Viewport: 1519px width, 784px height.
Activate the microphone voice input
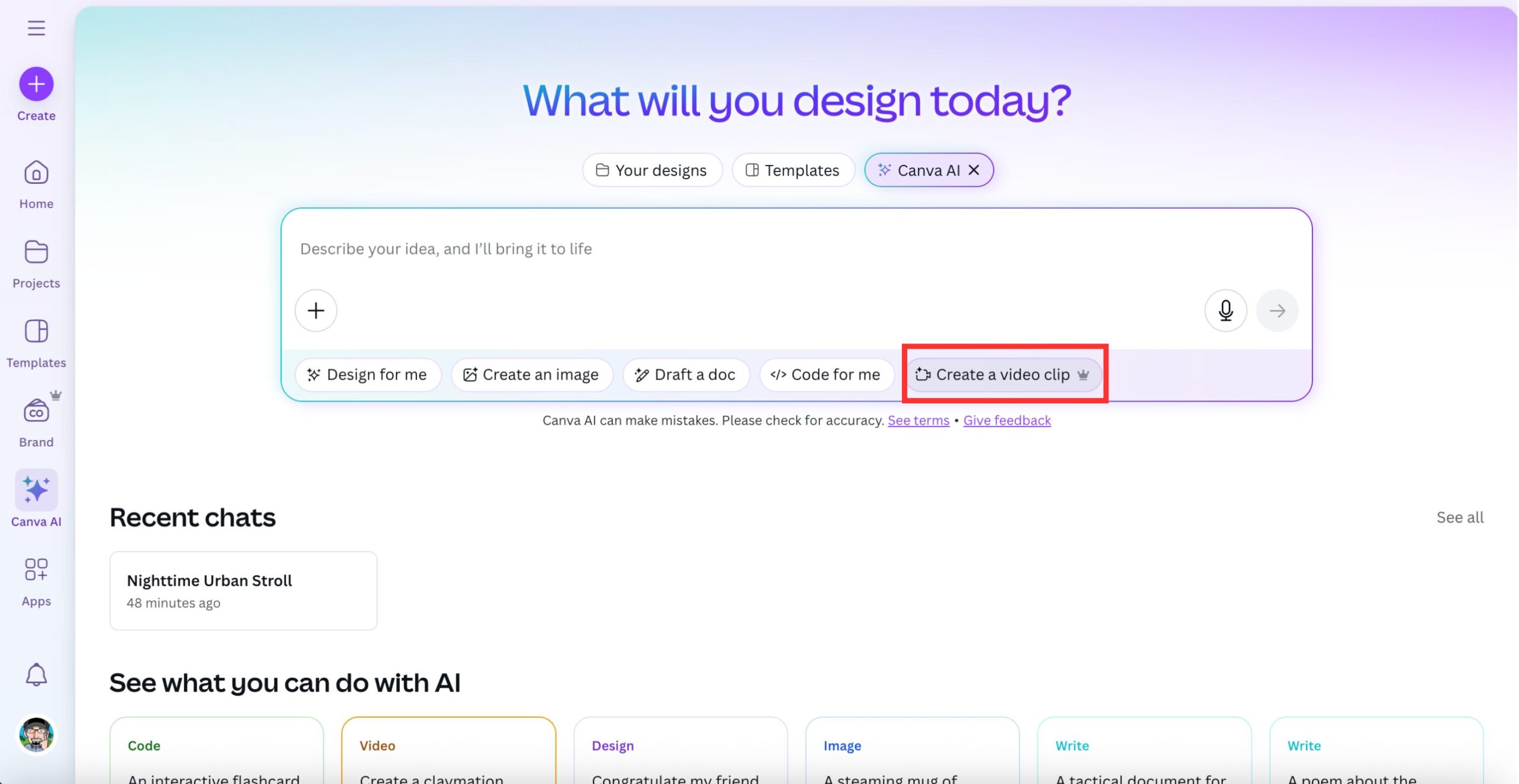(1226, 310)
